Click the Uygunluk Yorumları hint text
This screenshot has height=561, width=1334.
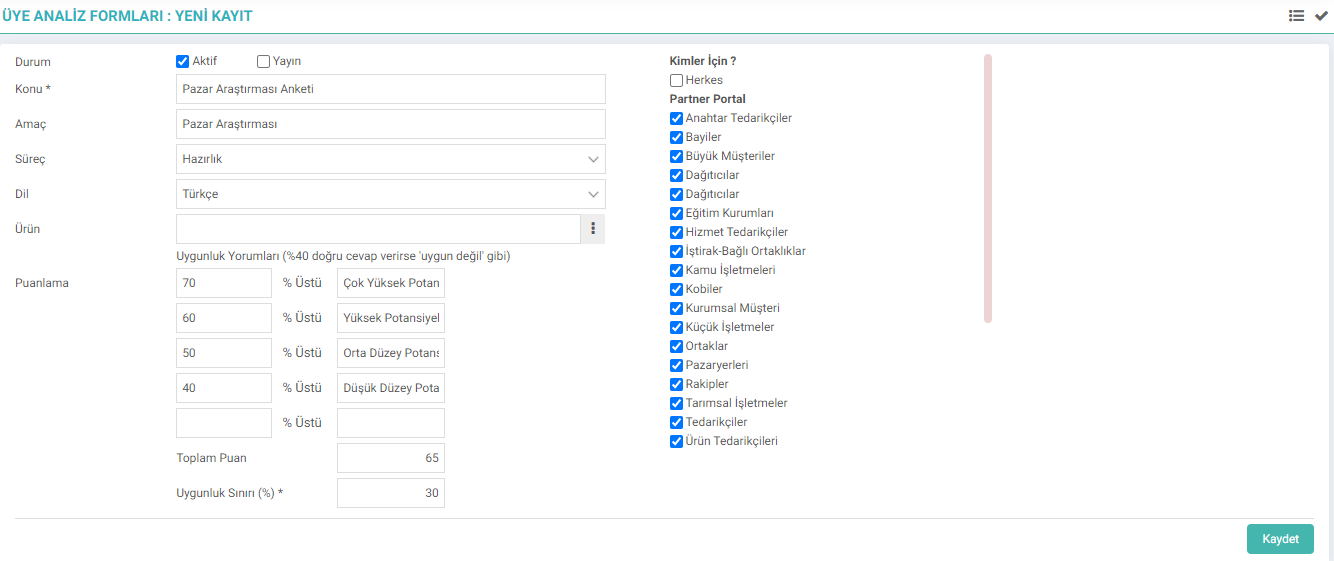(x=343, y=256)
